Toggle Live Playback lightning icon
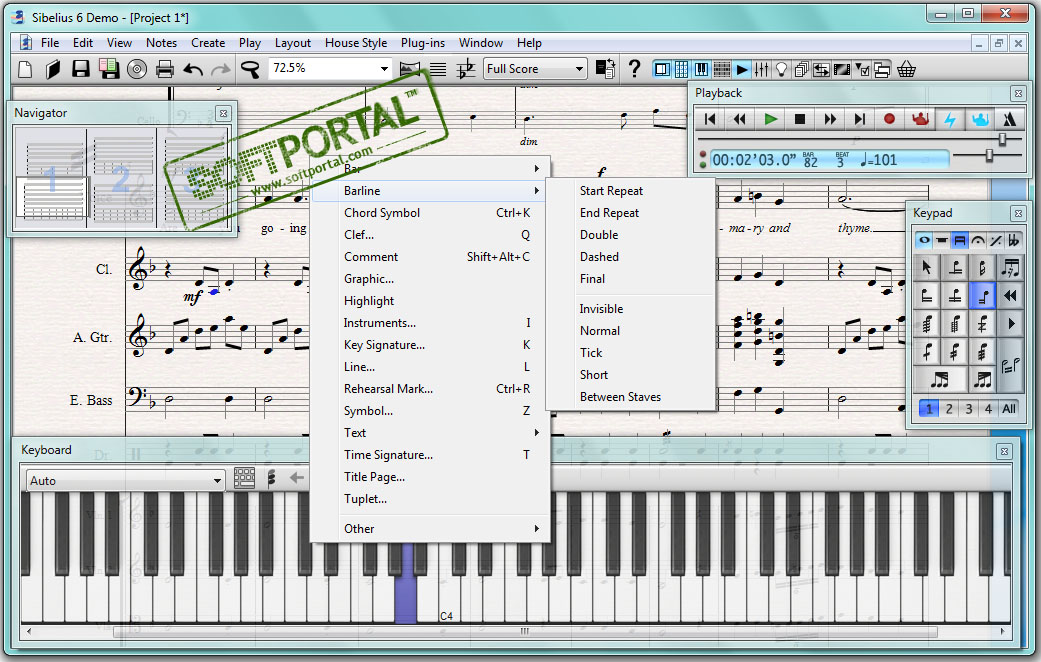This screenshot has width=1041, height=662. 950,119
